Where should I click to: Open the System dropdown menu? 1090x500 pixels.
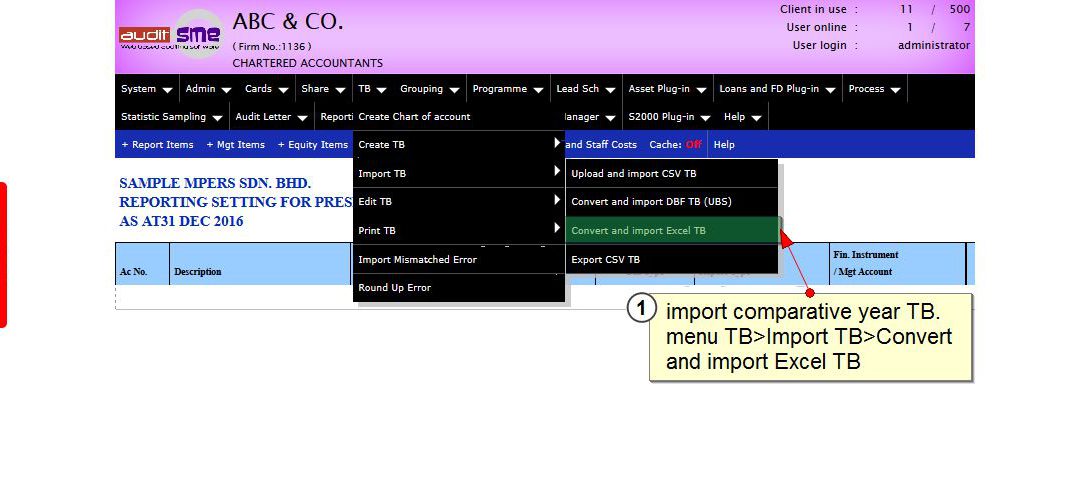click(146, 89)
